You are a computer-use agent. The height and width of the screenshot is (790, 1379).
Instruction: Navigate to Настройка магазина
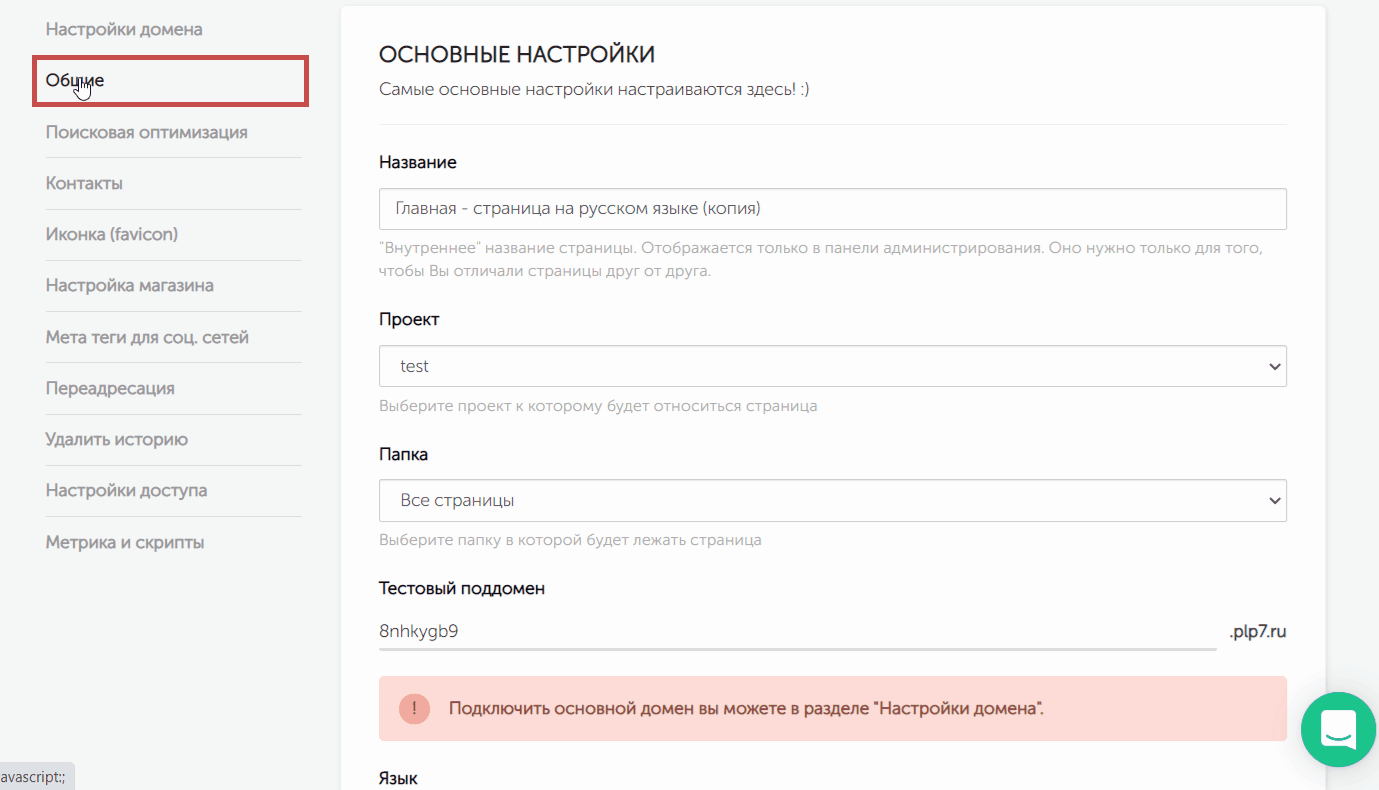pos(129,286)
